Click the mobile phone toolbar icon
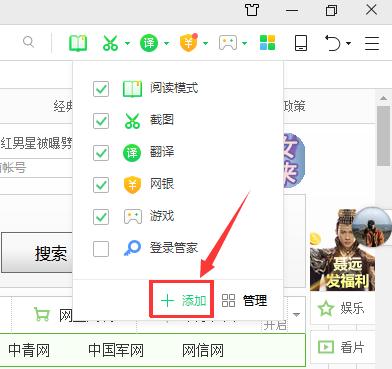This screenshot has width=392, height=369. pos(301,43)
